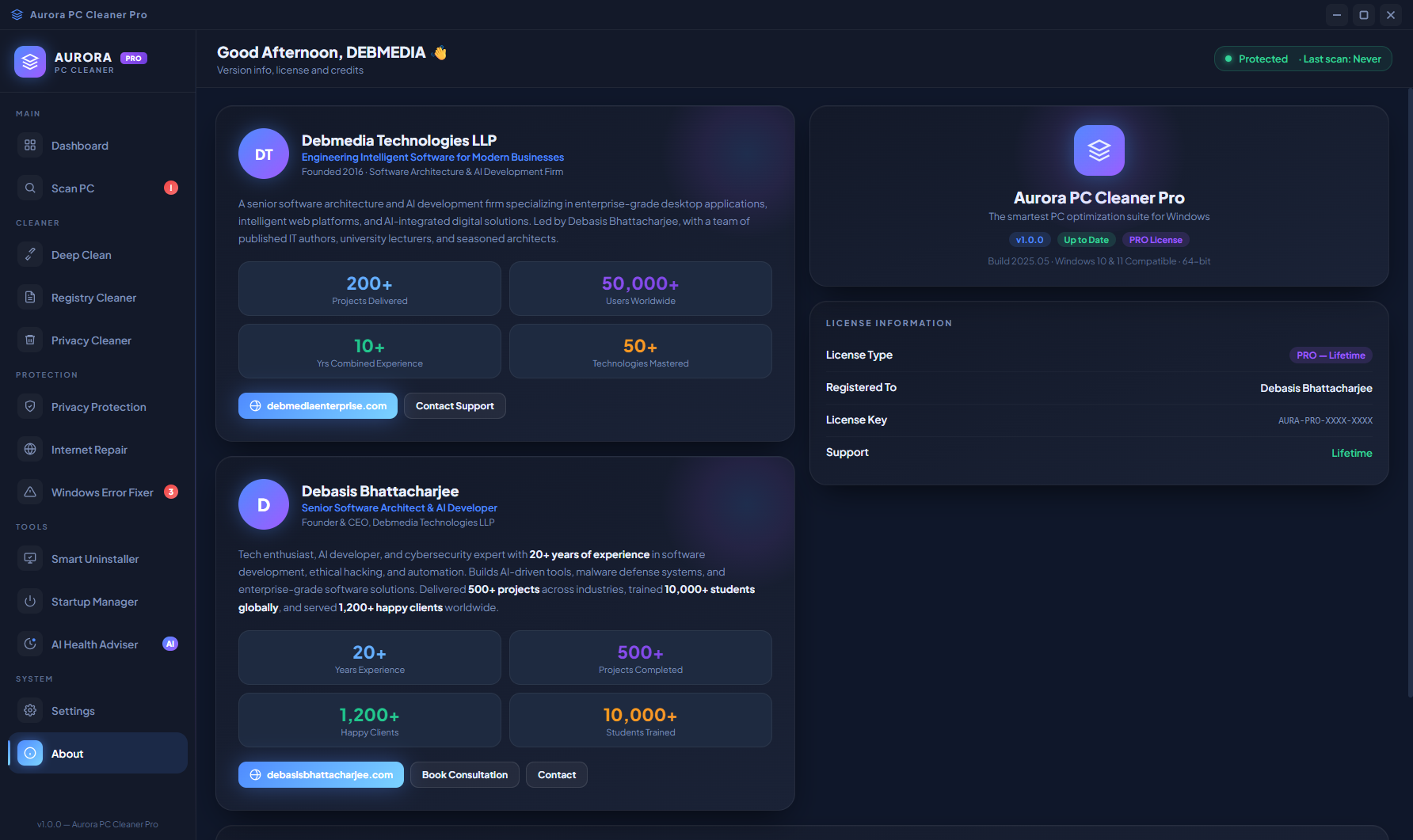Open the Registry Cleaner page
Screen dimensions: 1413x840
(98, 298)
